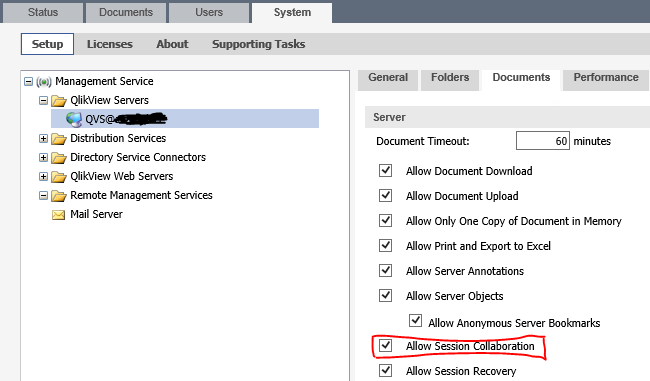The height and width of the screenshot is (381, 650).
Task: Go to the Licenses sub-tab
Action: [110, 44]
